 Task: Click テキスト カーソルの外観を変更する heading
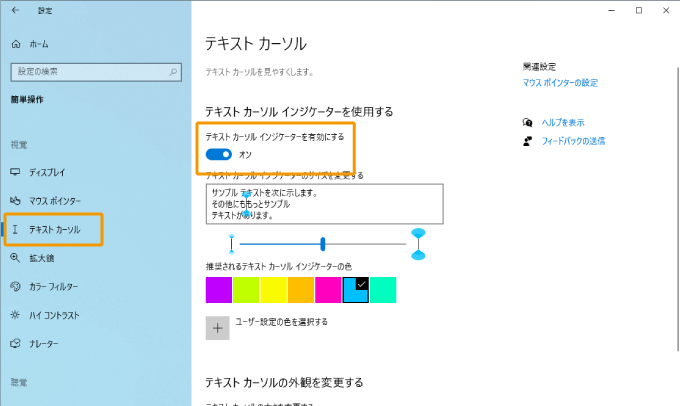[284, 383]
